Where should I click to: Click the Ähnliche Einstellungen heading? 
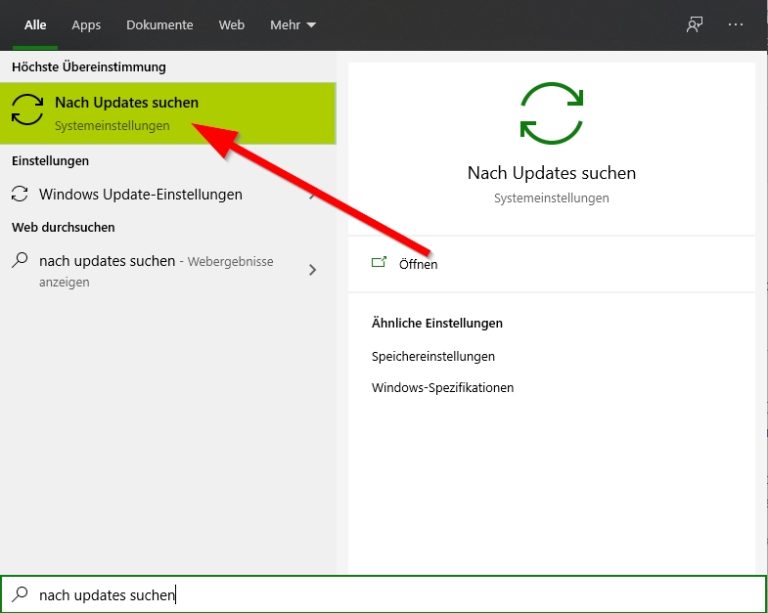[437, 323]
